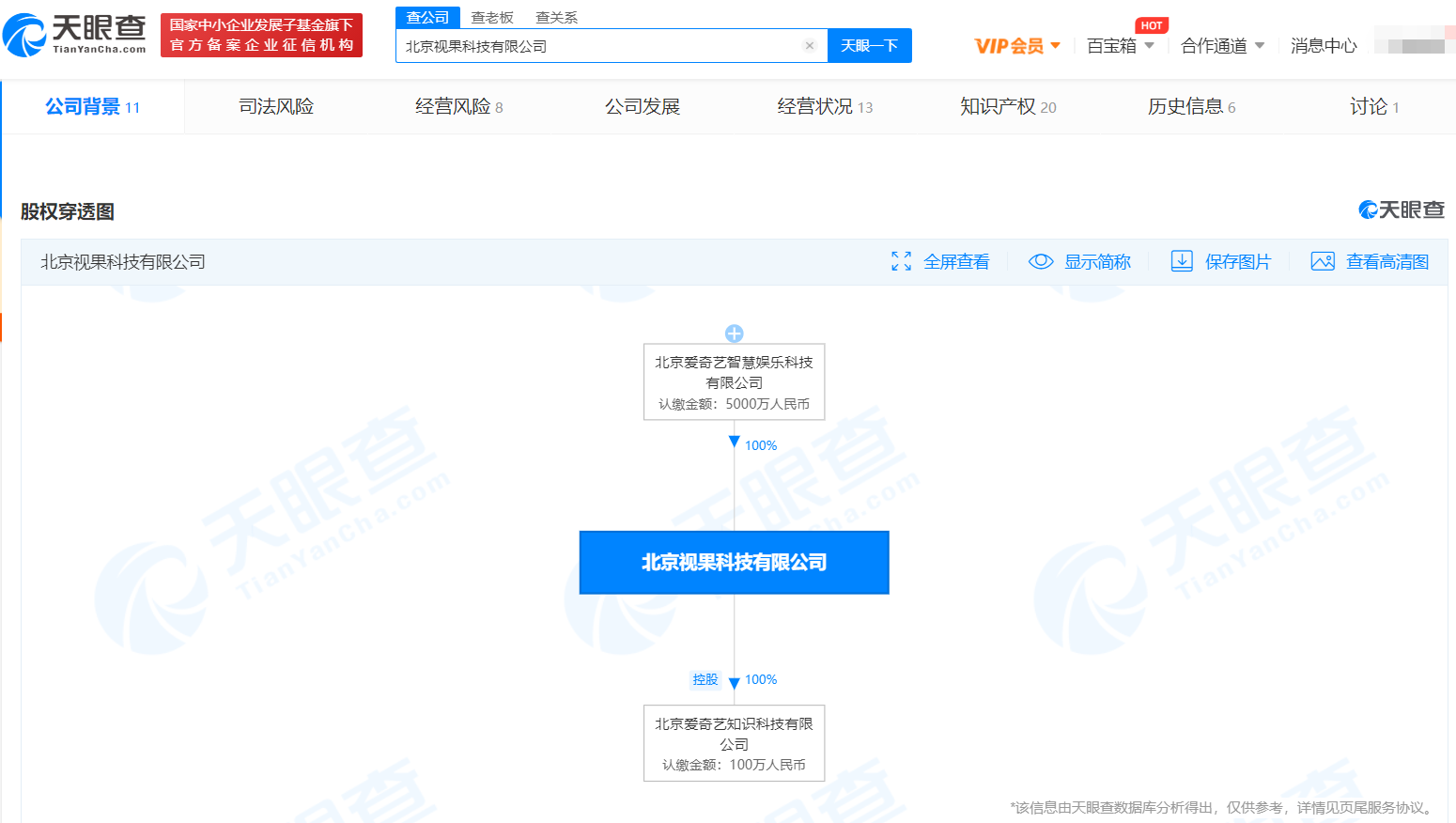
Task: Click the fullscreen view icon
Action: pos(902,261)
